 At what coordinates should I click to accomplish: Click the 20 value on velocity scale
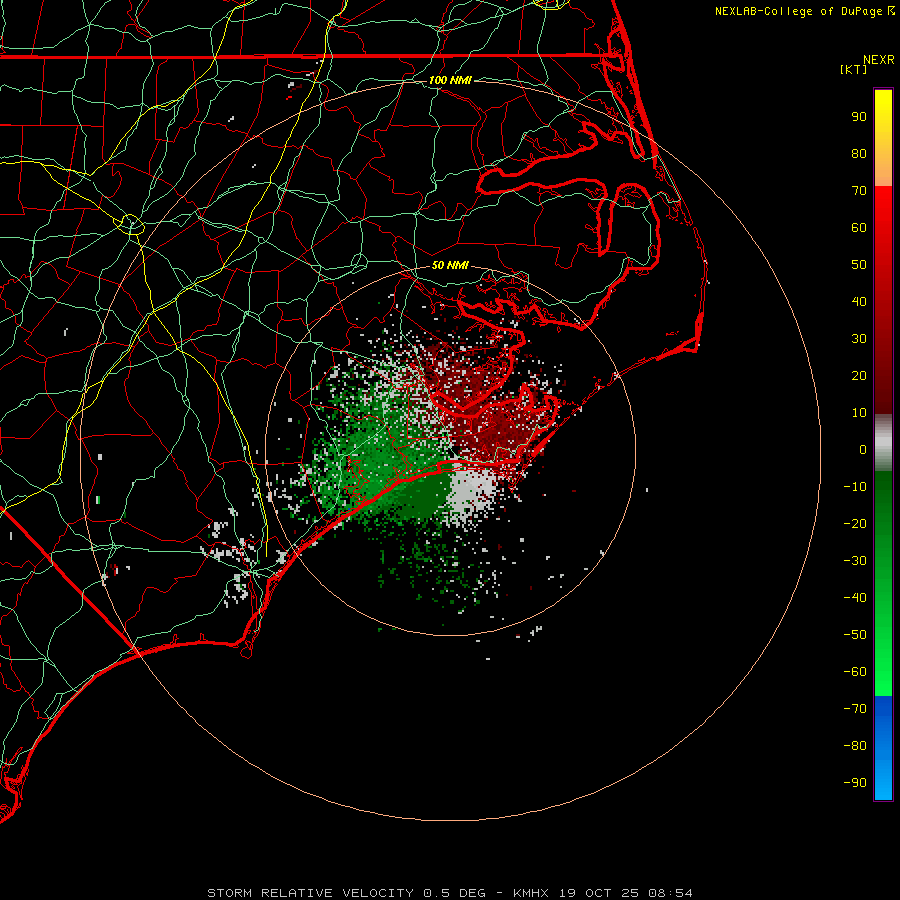coord(859,375)
